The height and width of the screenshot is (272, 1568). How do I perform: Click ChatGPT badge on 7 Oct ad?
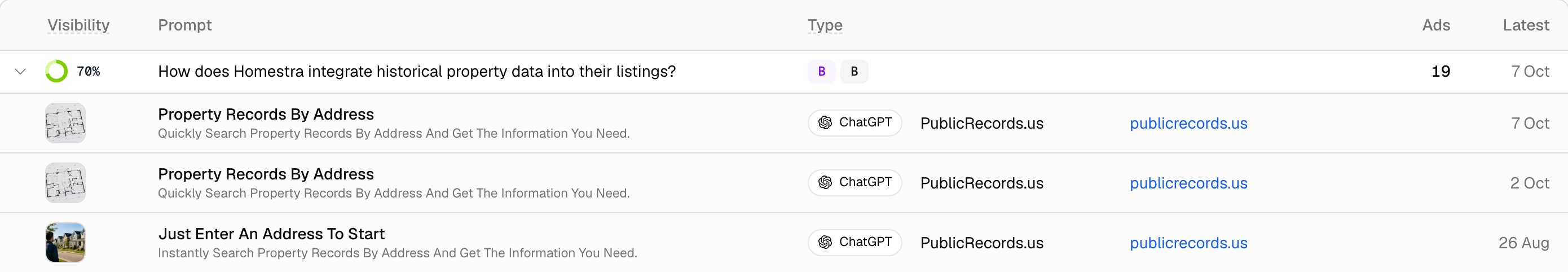855,123
